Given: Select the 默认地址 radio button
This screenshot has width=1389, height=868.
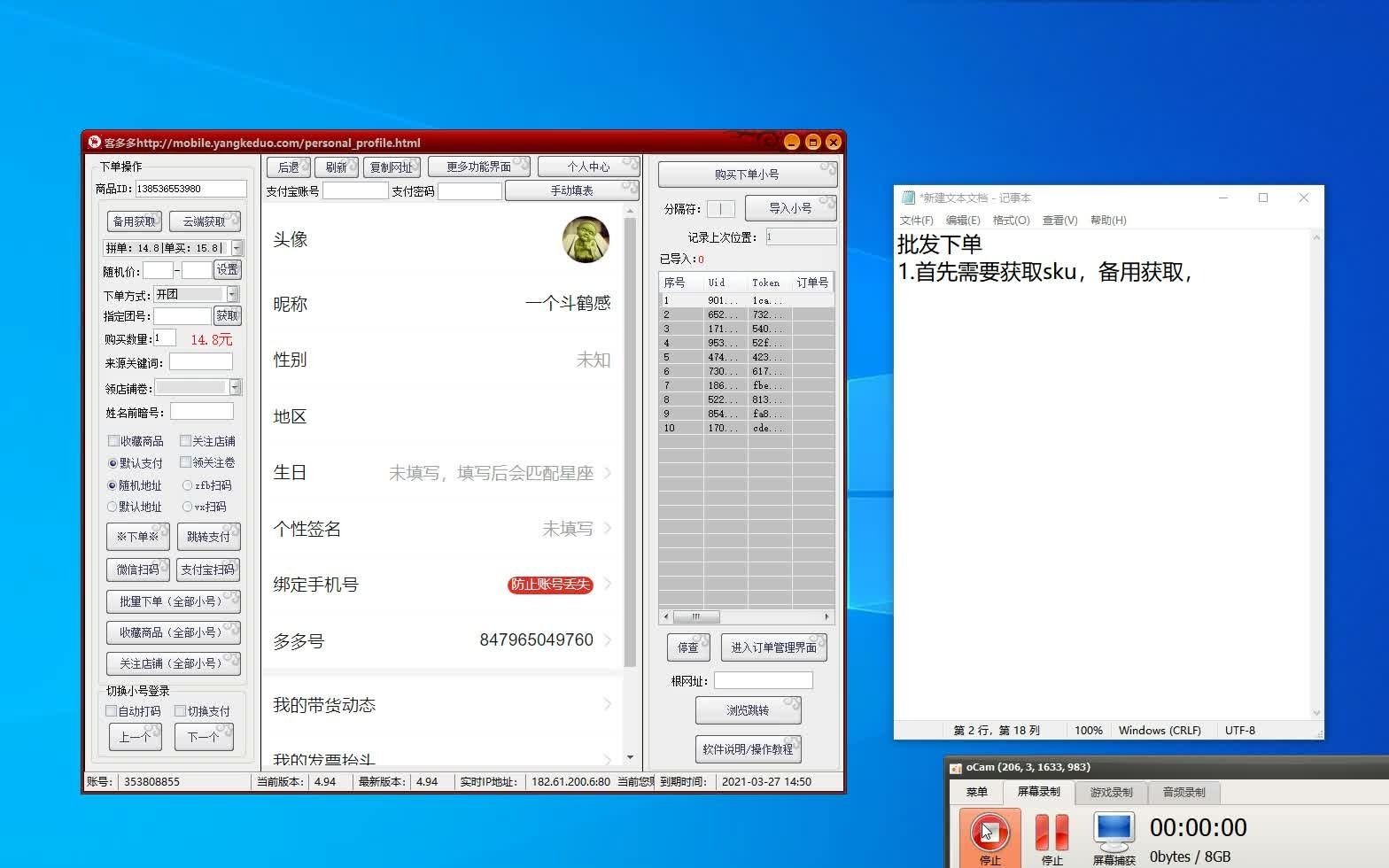Looking at the screenshot, I should coord(113,507).
